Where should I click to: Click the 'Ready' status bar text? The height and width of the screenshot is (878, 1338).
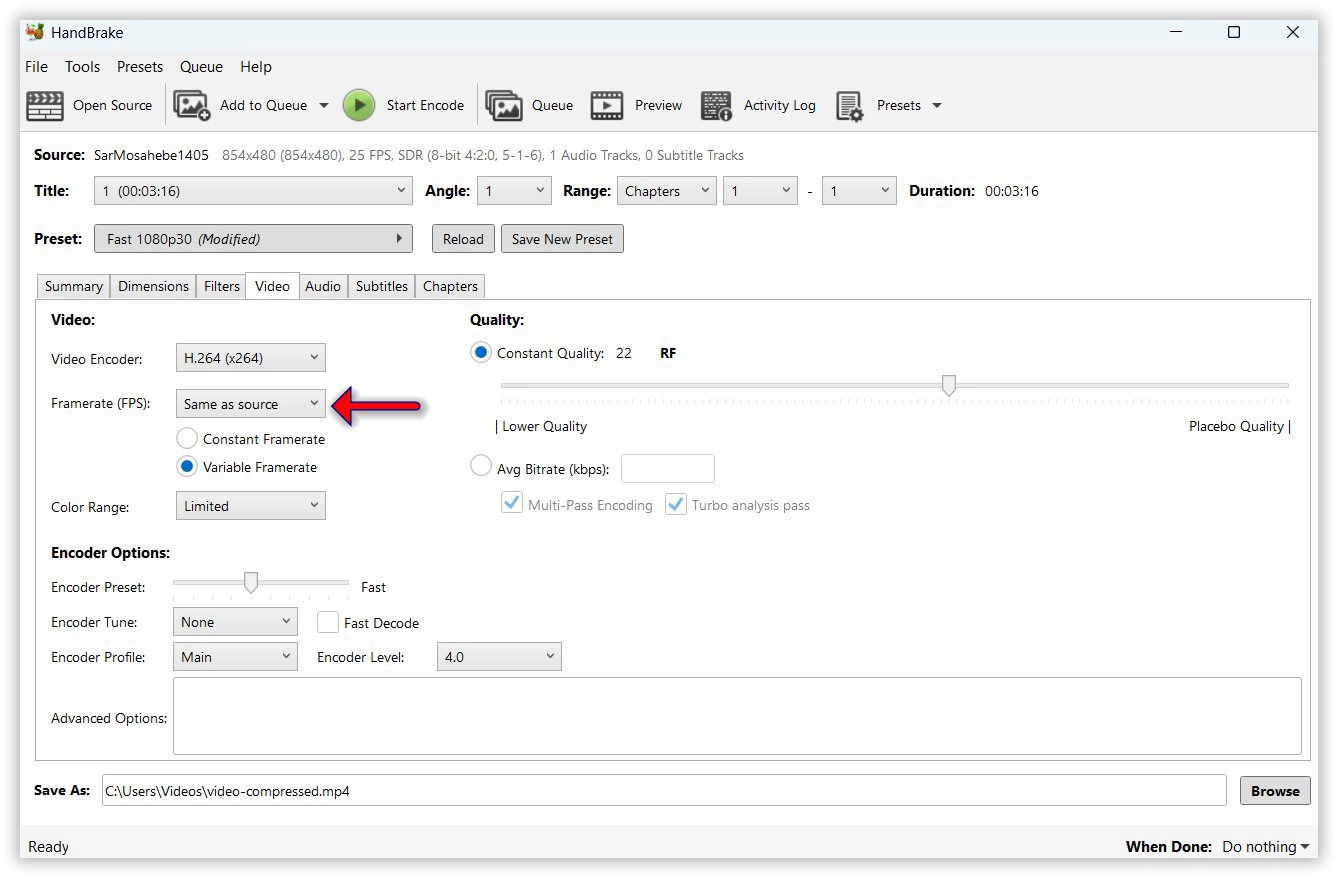[x=48, y=847]
